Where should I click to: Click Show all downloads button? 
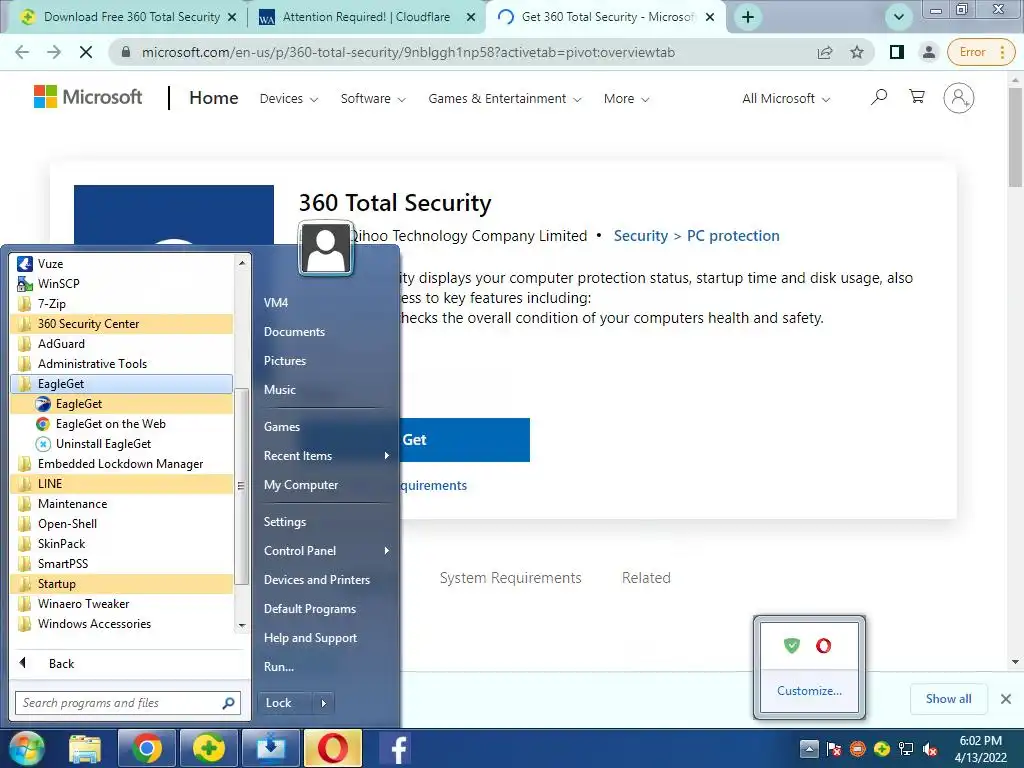[948, 699]
